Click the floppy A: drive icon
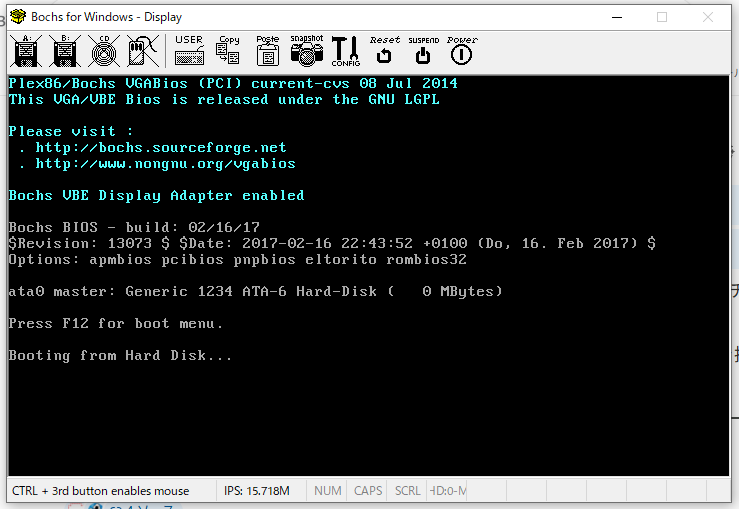Screen dimensions: 739x509 pyautogui.click(x=26, y=51)
